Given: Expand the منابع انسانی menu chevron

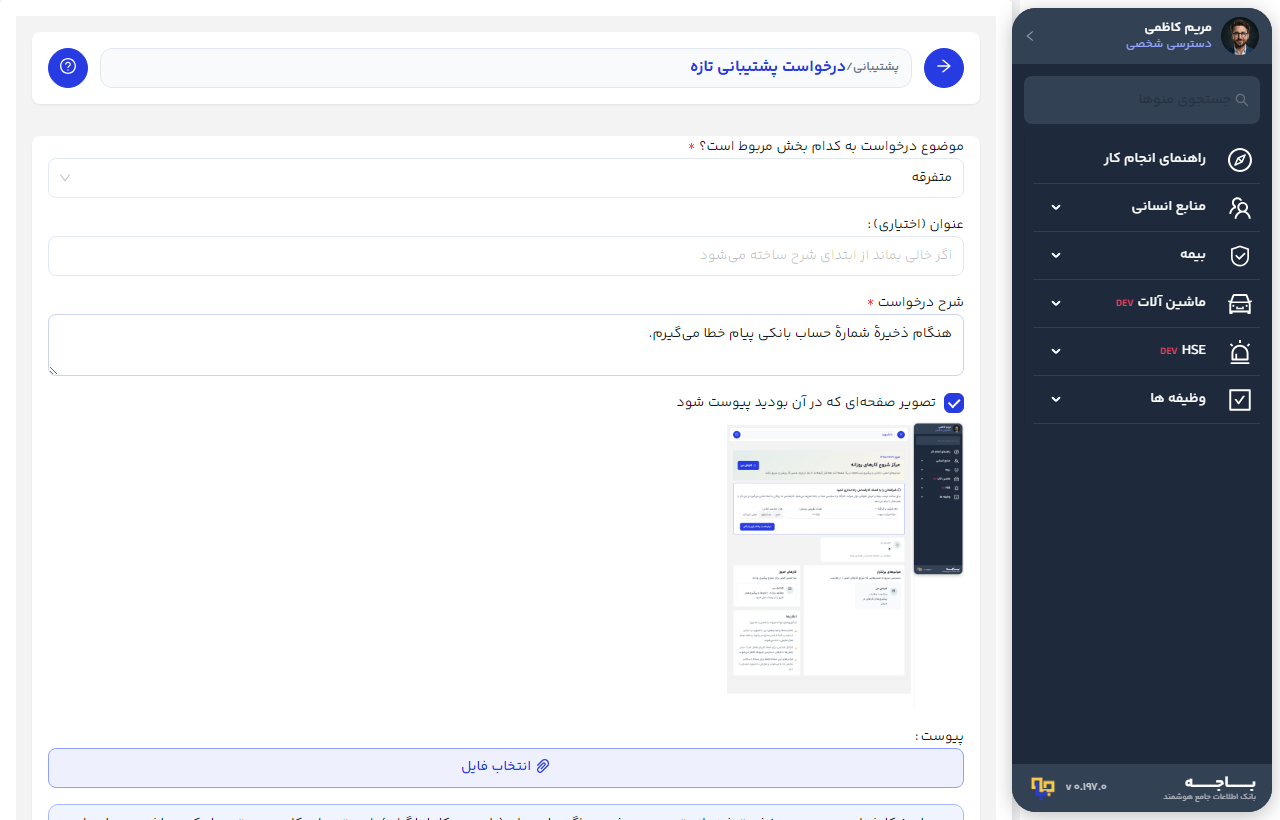Looking at the screenshot, I should (x=1056, y=208).
